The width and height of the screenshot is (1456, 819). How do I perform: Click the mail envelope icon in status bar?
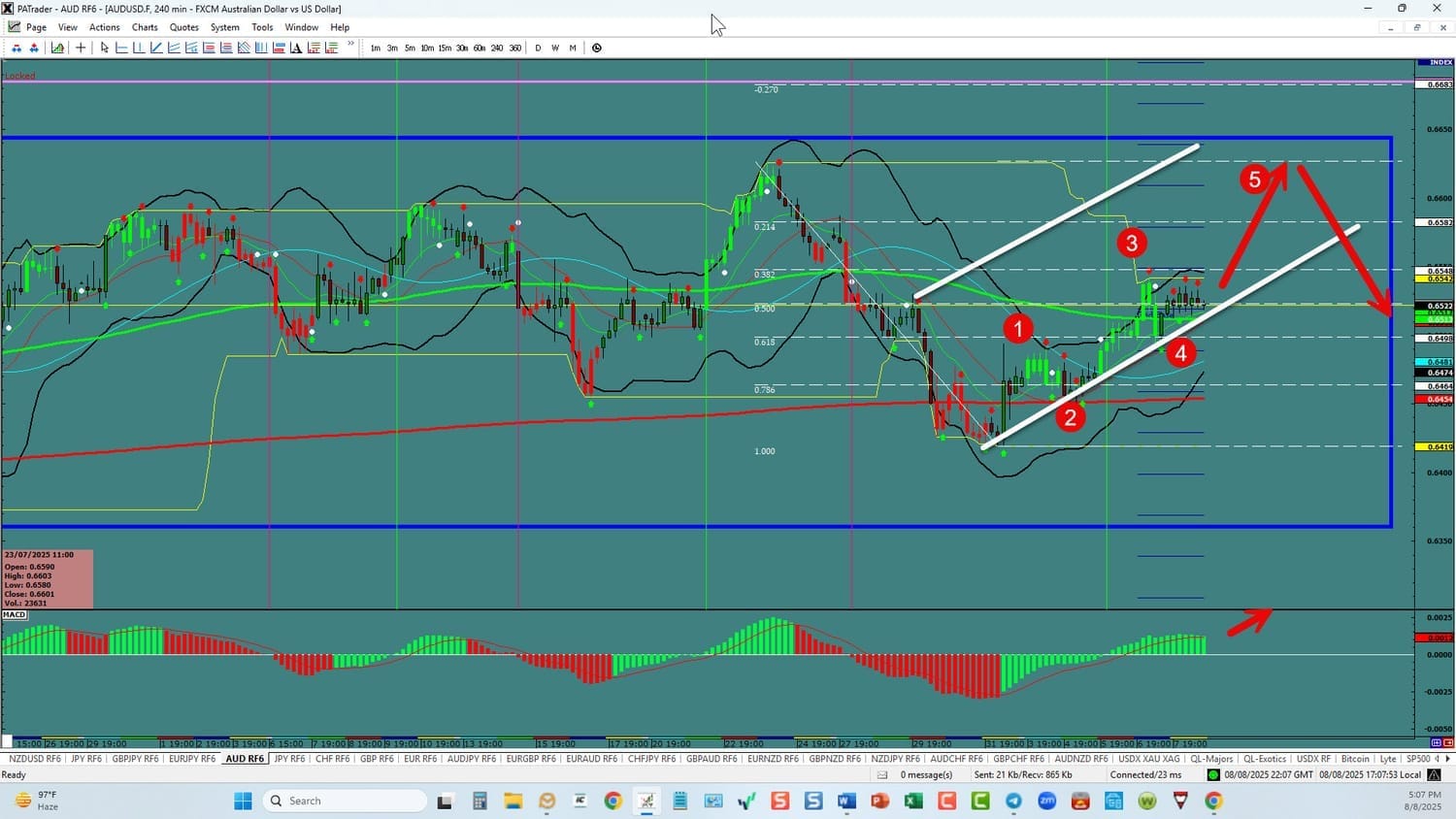(x=882, y=774)
